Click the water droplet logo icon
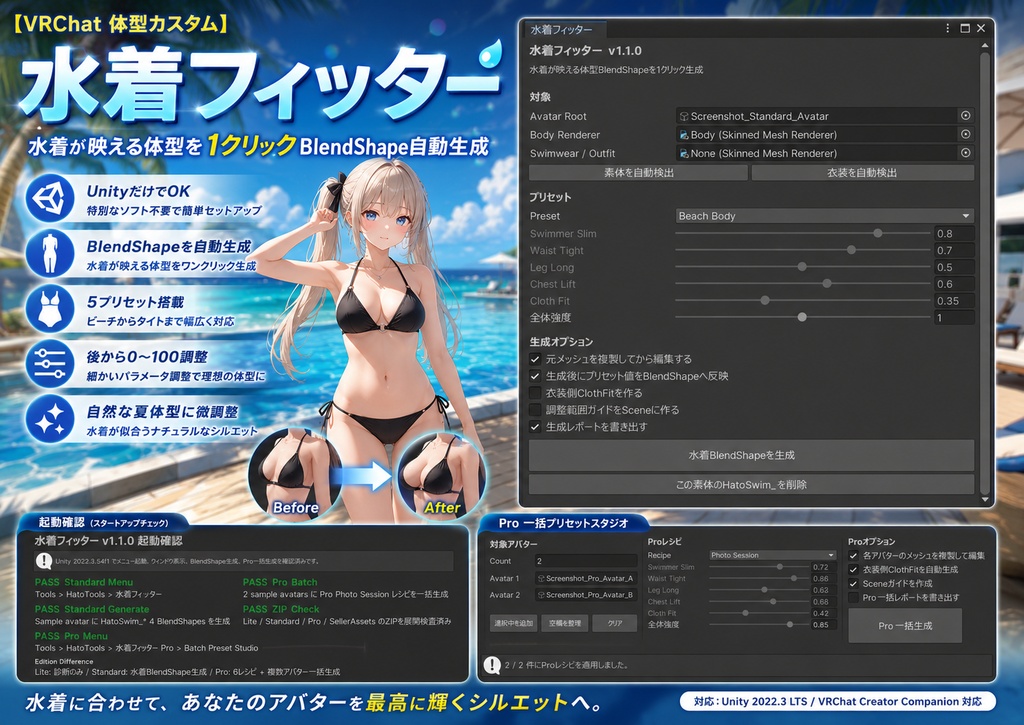 490,52
